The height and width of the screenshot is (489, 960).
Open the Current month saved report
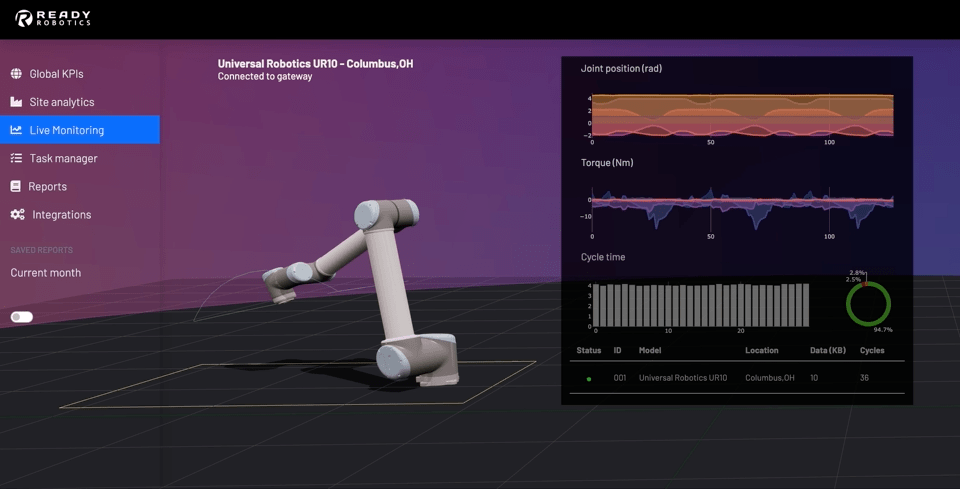coord(46,273)
